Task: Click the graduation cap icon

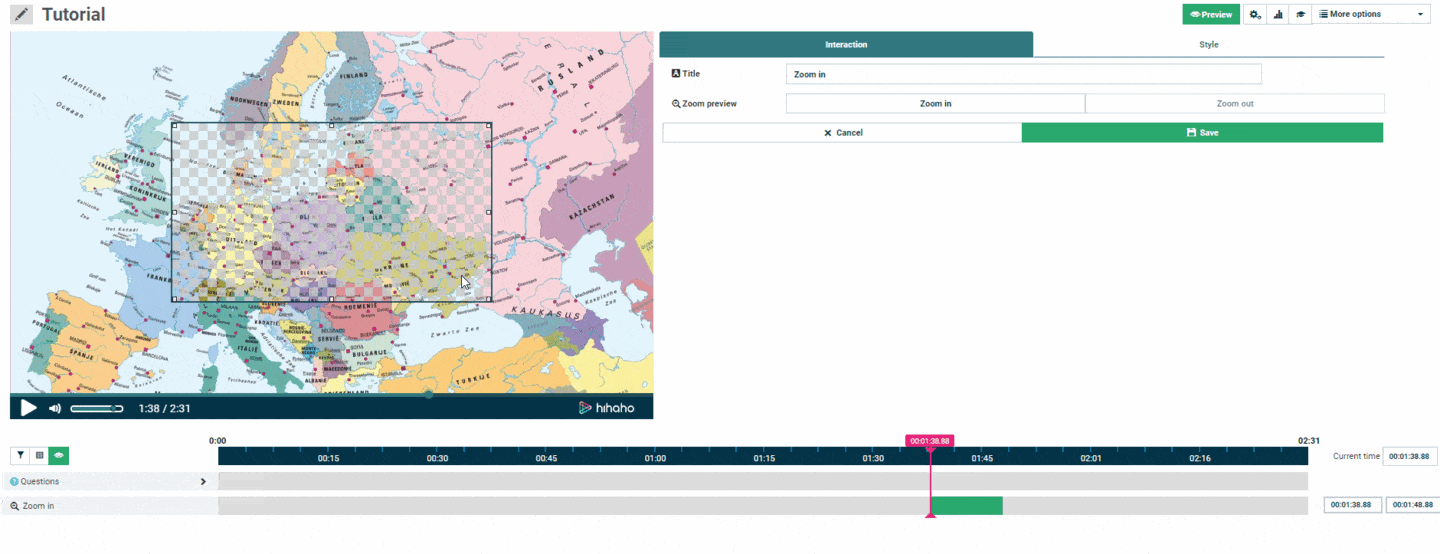Action: pos(1300,14)
